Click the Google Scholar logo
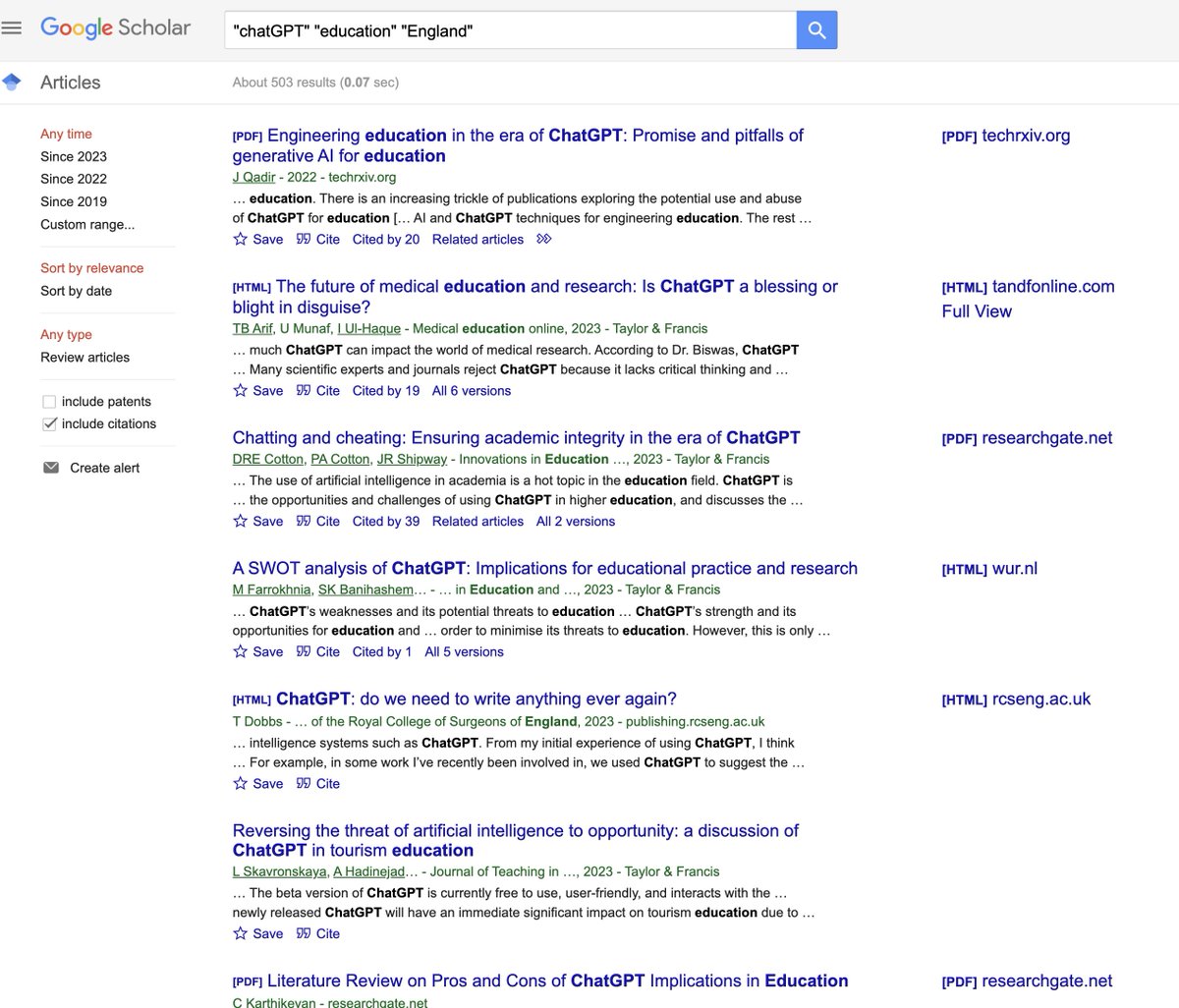The height and width of the screenshot is (1008, 1179). click(115, 28)
